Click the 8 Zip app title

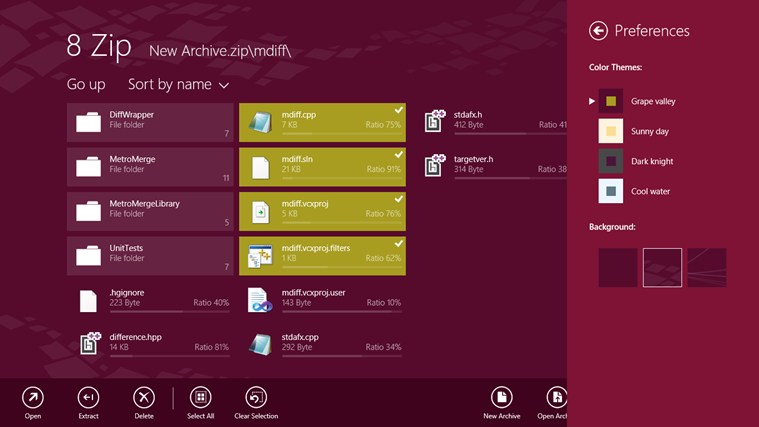pyautogui.click(x=99, y=46)
